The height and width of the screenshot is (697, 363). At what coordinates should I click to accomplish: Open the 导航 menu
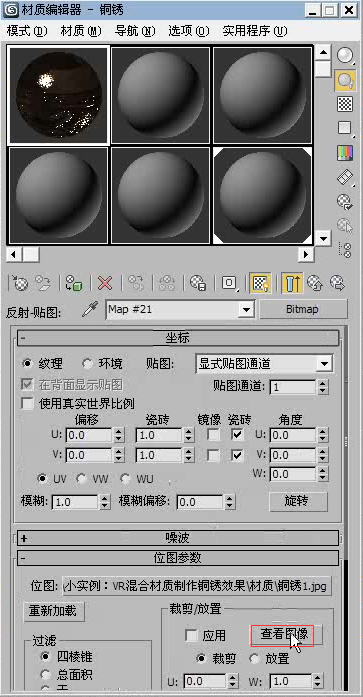point(135,31)
